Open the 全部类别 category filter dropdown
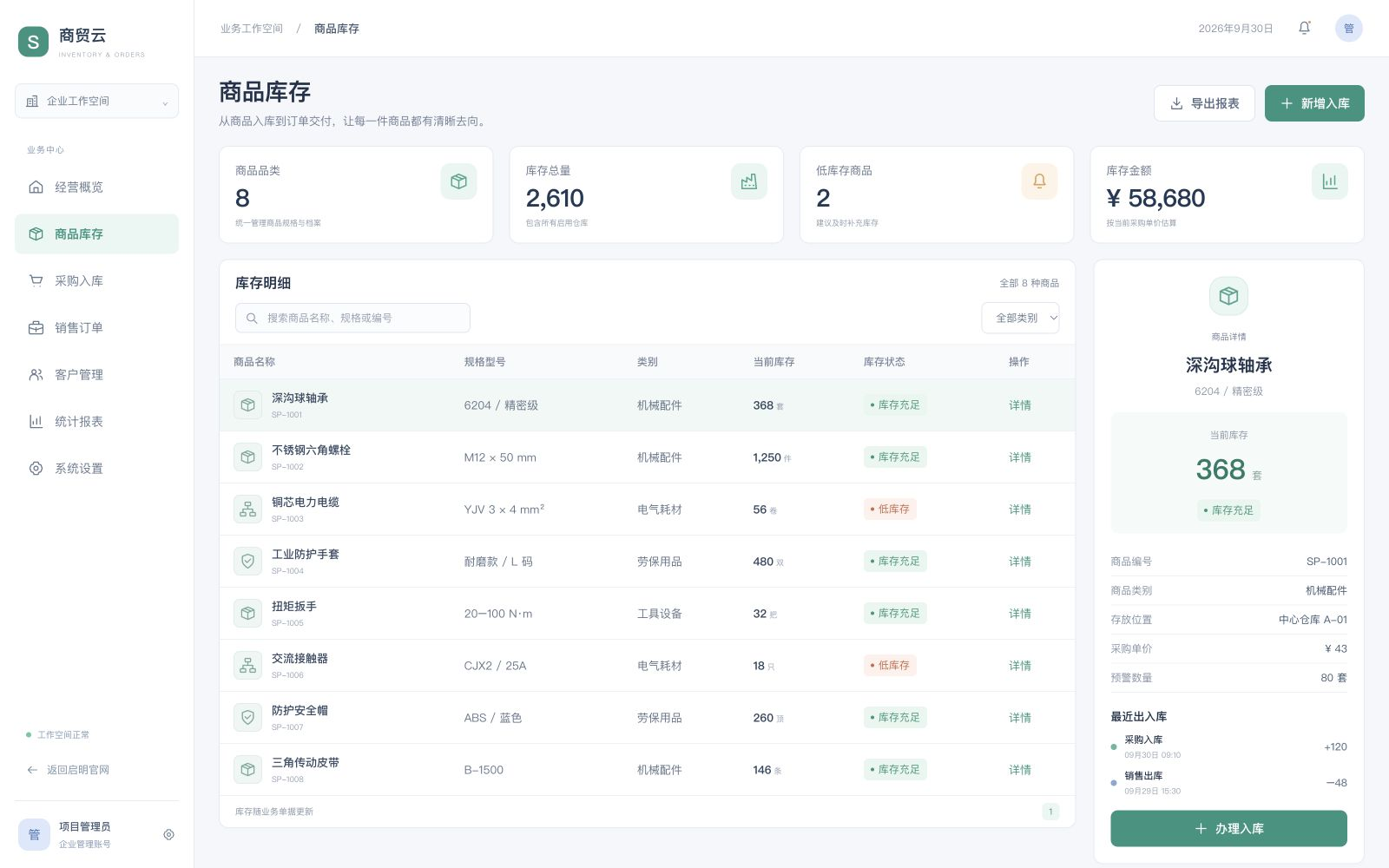The image size is (1389, 868). click(1020, 318)
